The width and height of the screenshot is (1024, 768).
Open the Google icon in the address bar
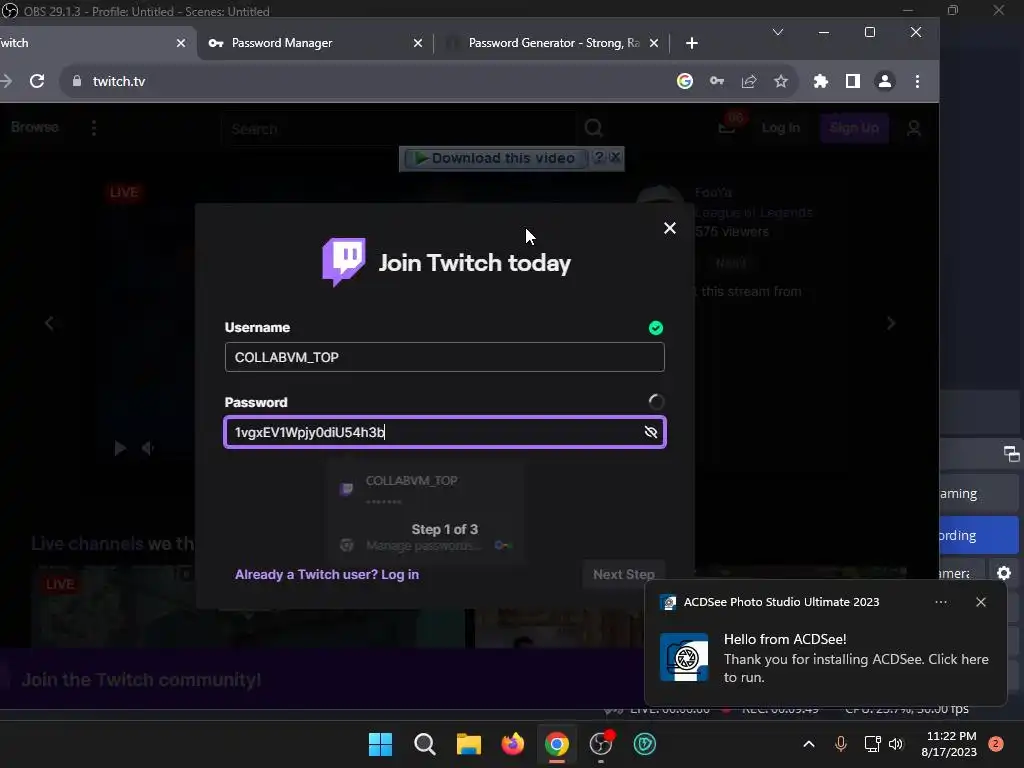pyautogui.click(x=684, y=81)
